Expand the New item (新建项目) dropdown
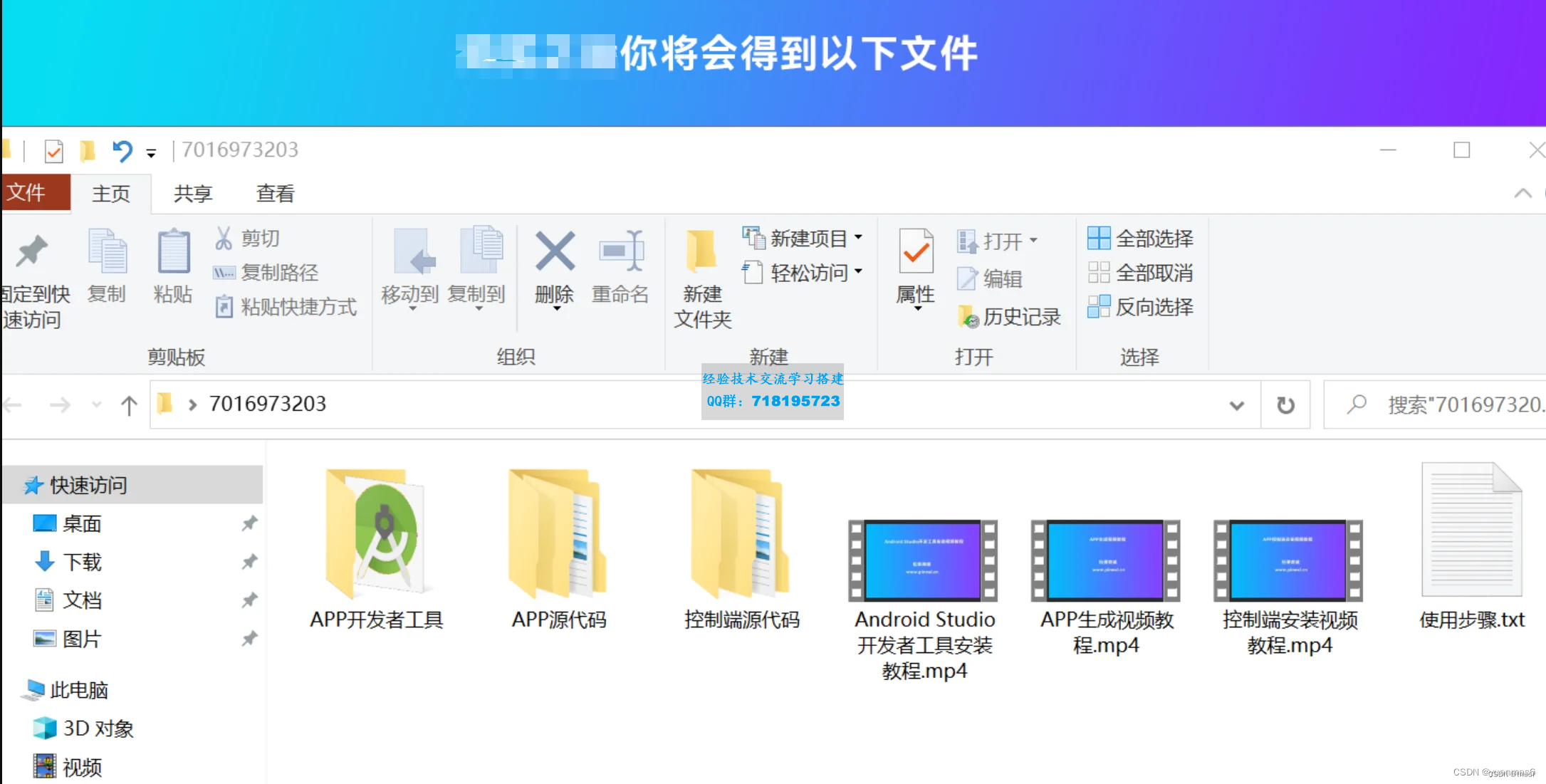This screenshot has height=784, width=1546. click(x=858, y=237)
